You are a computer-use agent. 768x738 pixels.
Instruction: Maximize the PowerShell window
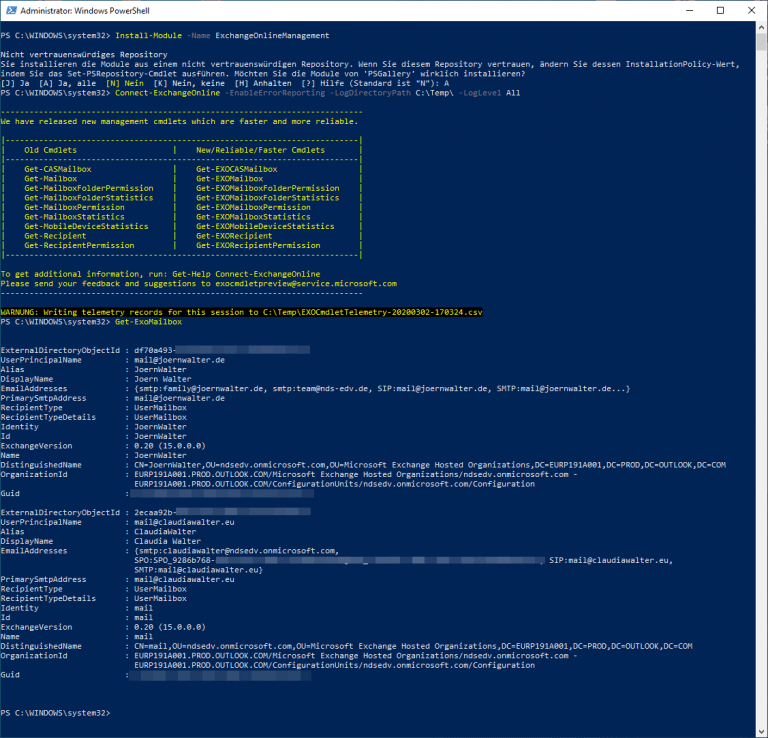pyautogui.click(x=720, y=10)
